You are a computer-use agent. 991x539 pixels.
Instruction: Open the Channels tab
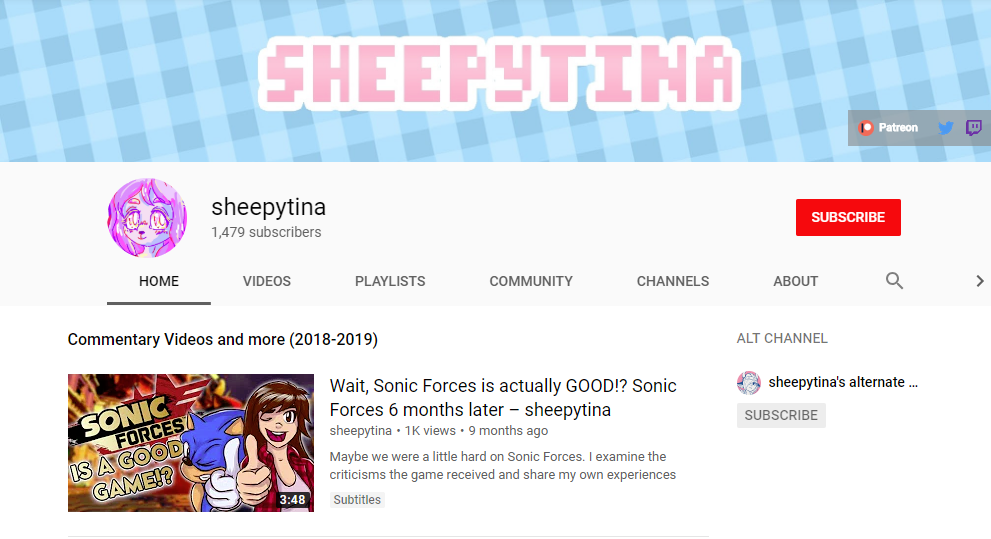(x=673, y=281)
